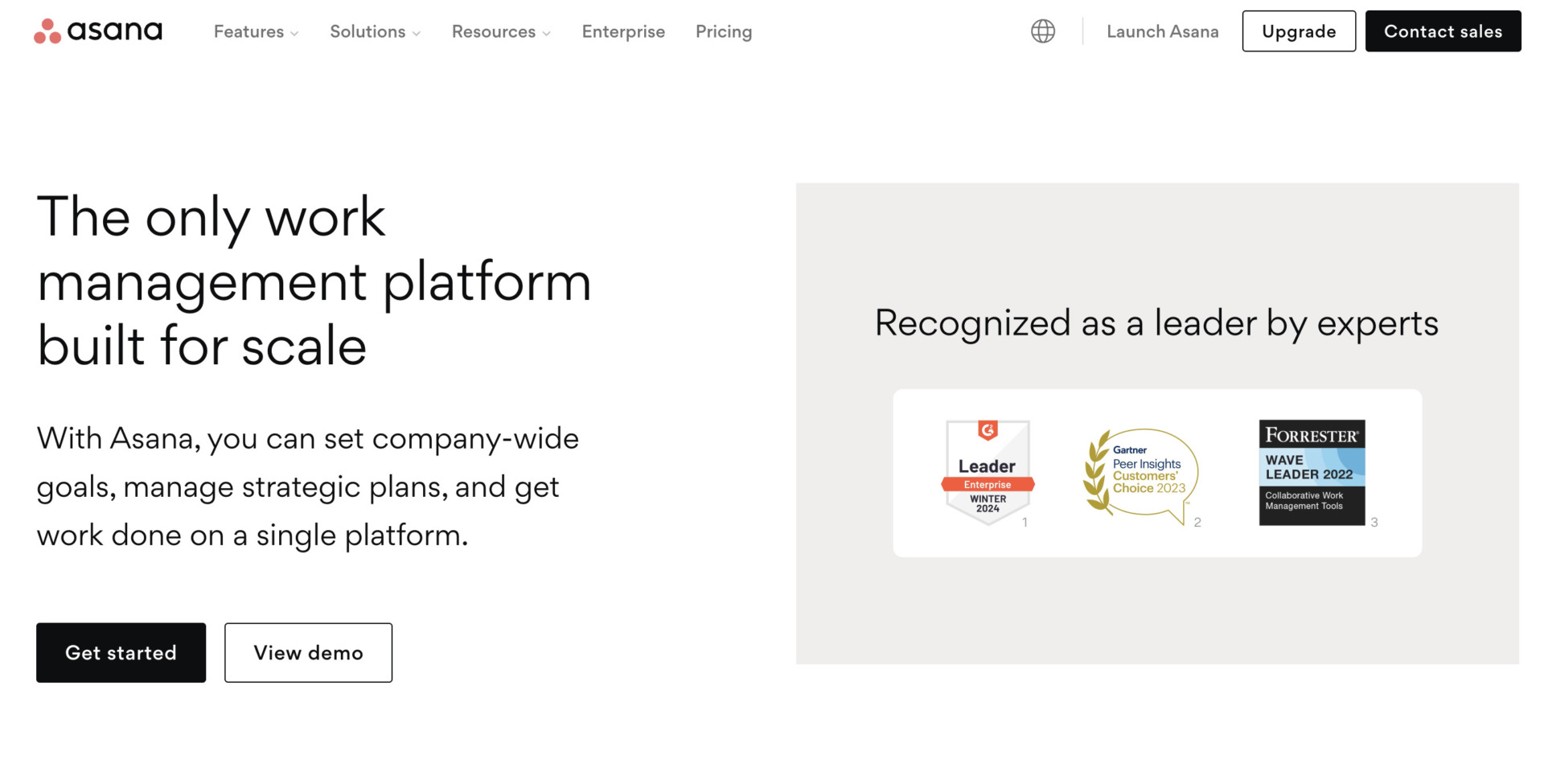The height and width of the screenshot is (784, 1544).
Task: Open the View demo option
Action: (x=308, y=652)
